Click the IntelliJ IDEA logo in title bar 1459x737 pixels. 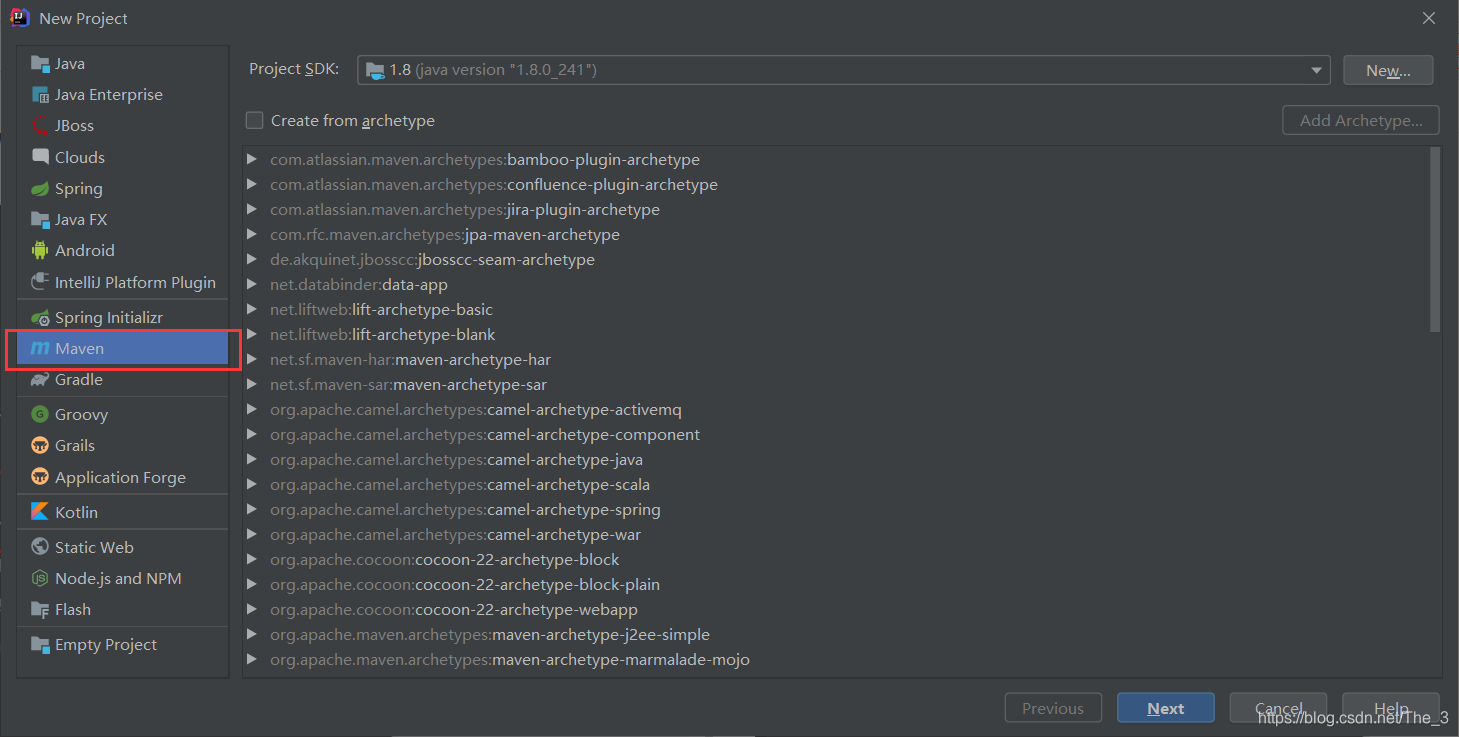[20, 18]
